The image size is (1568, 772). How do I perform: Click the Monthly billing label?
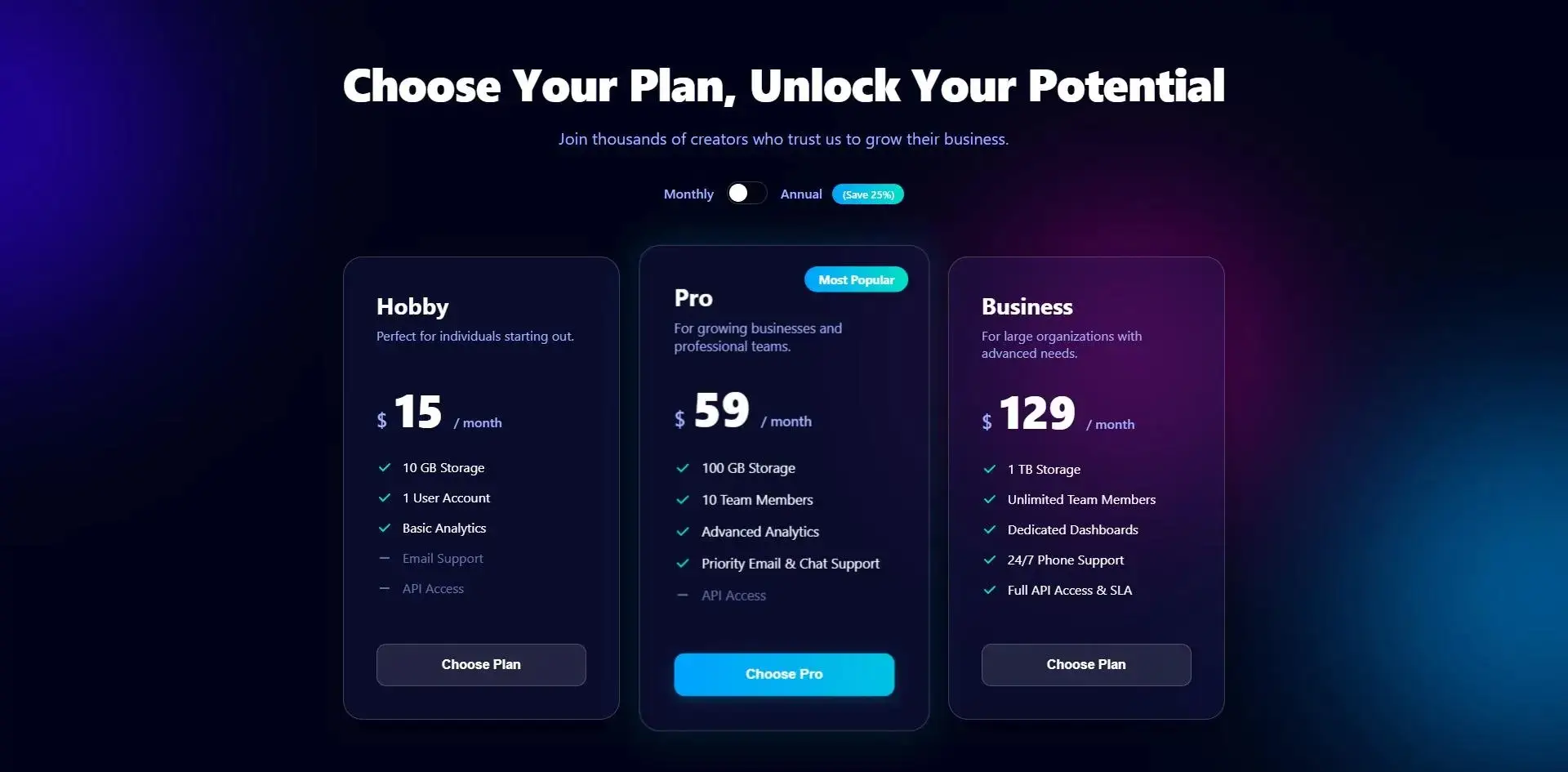pyautogui.click(x=688, y=194)
